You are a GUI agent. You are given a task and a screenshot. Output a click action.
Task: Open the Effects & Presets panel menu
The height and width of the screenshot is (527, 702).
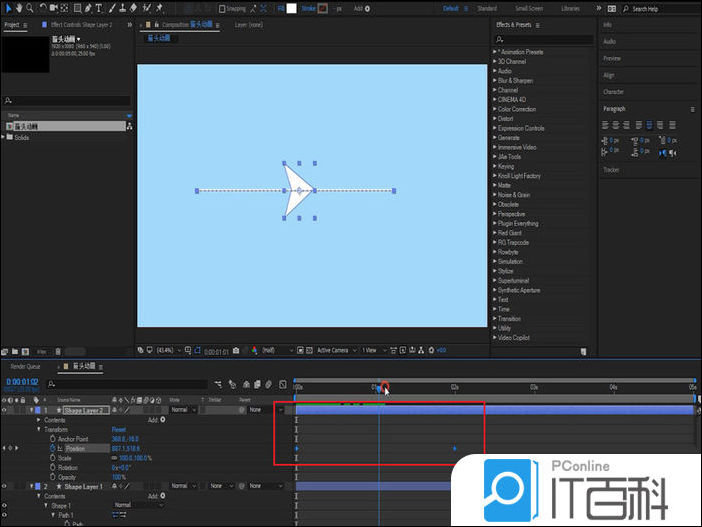point(540,24)
